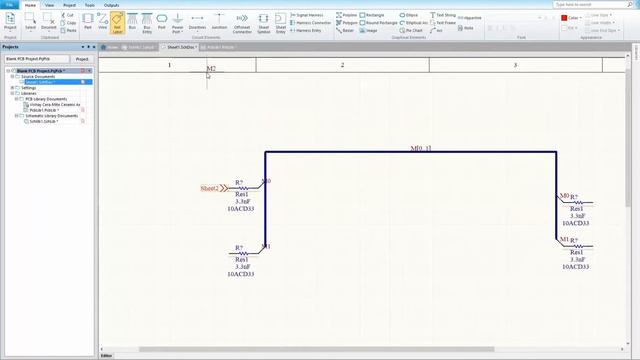This screenshot has height=360, width=640.
Task: Collapse PCB Library Documents folder
Action: pyautogui.click(x=17, y=99)
